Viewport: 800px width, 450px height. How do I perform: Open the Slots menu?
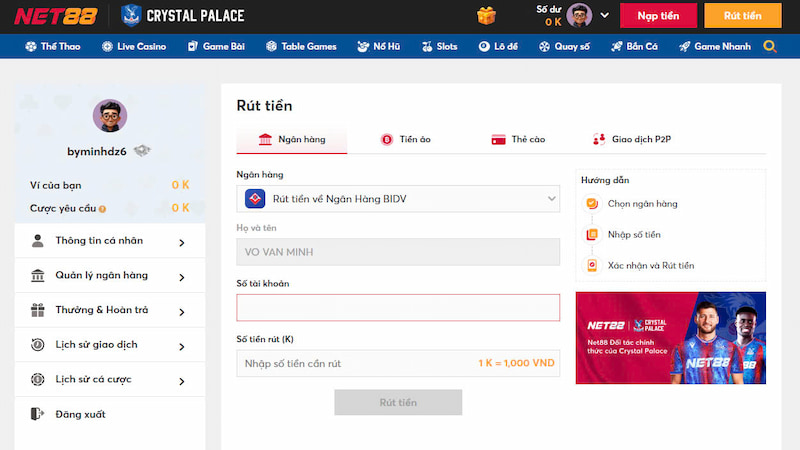439,46
